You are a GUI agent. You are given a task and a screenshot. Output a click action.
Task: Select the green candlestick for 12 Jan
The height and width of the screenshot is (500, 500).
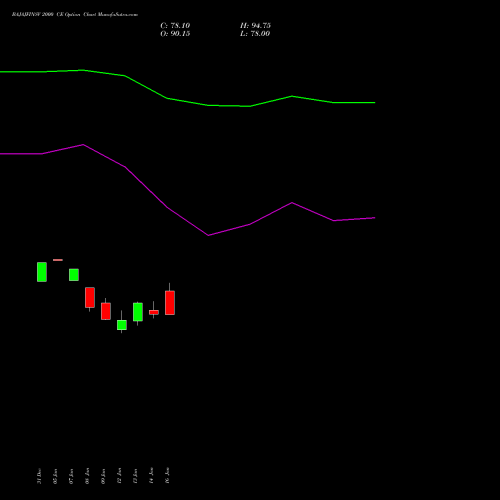point(122,325)
